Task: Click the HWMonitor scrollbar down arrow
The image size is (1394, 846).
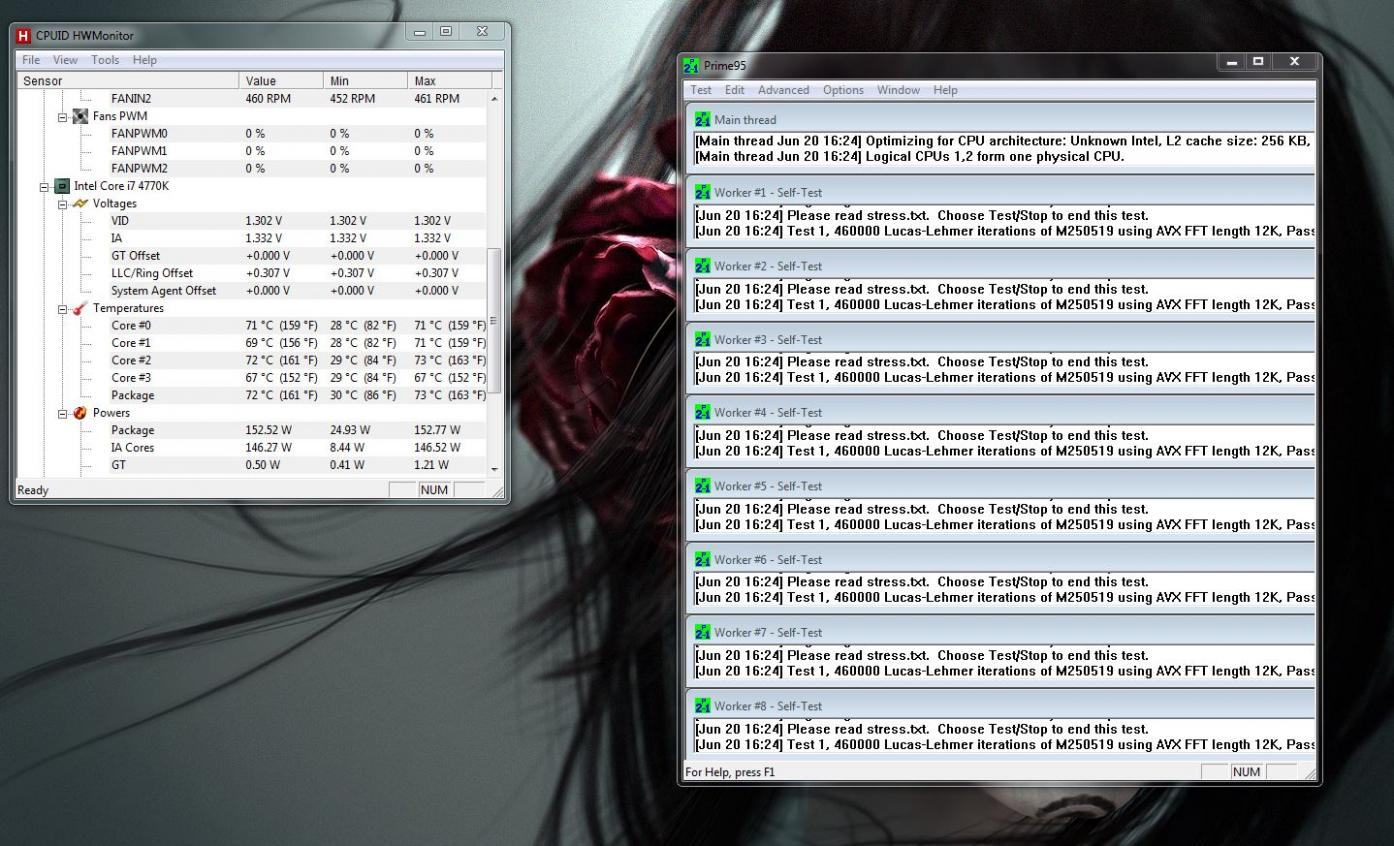Action: [494, 469]
